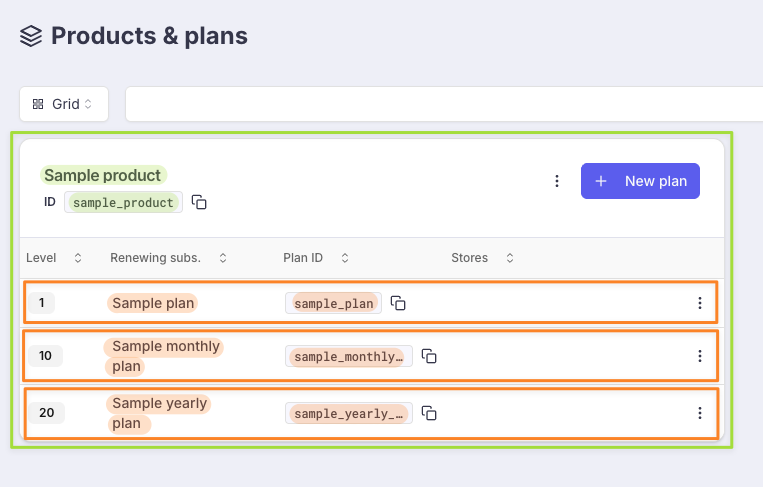
Task: Click the Sample product title
Action: click(102, 175)
